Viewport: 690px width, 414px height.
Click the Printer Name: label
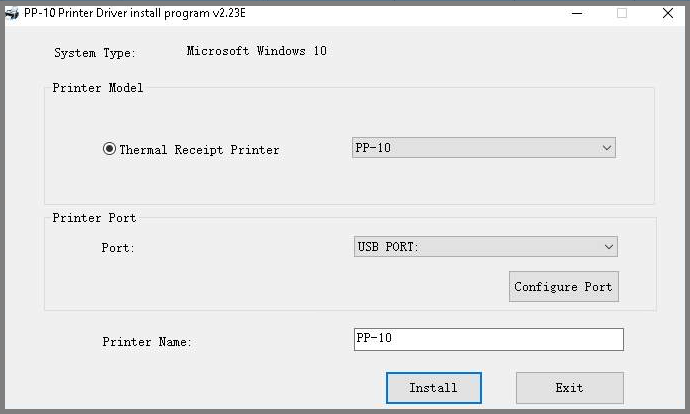[147, 342]
